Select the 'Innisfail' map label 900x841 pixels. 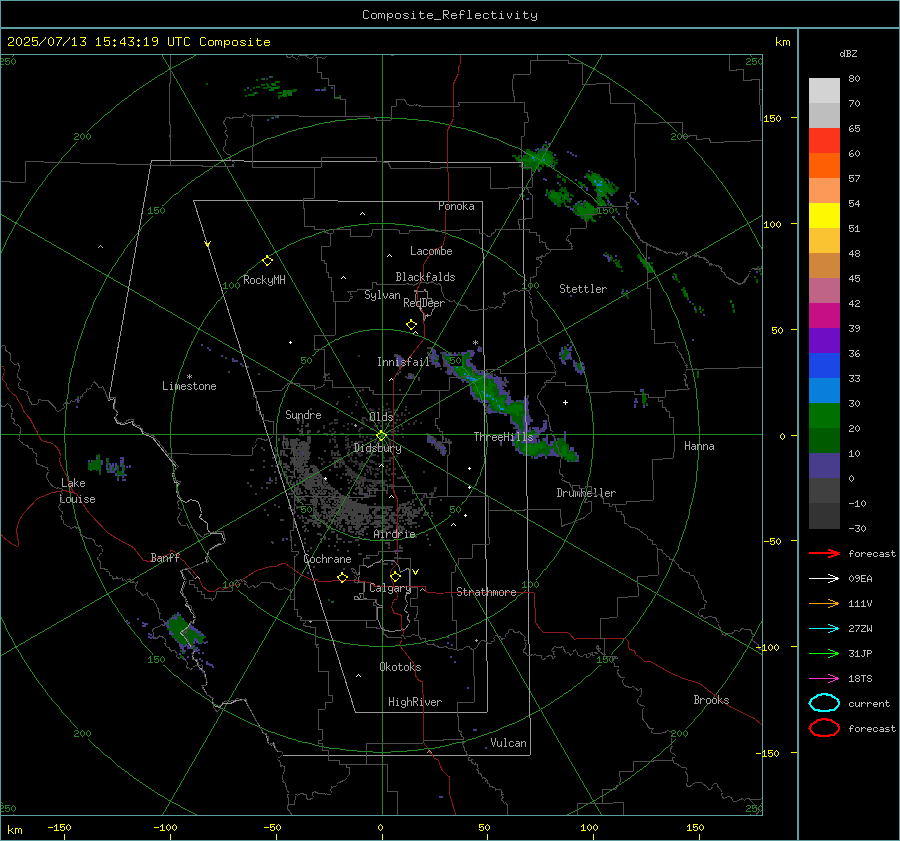[403, 362]
